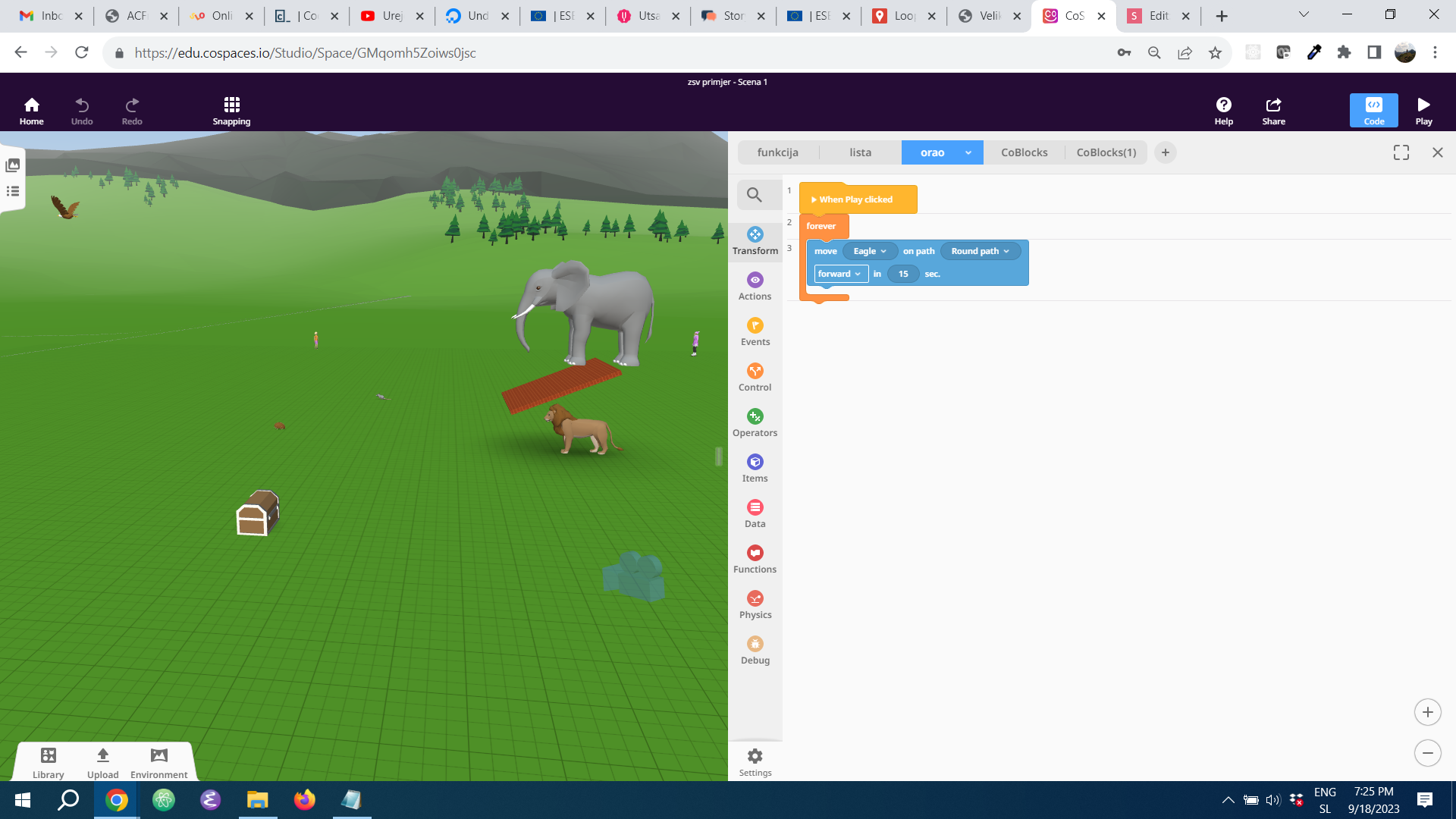Open the Transform blocks category
Viewport: 1456px width, 819px height.
click(x=755, y=241)
